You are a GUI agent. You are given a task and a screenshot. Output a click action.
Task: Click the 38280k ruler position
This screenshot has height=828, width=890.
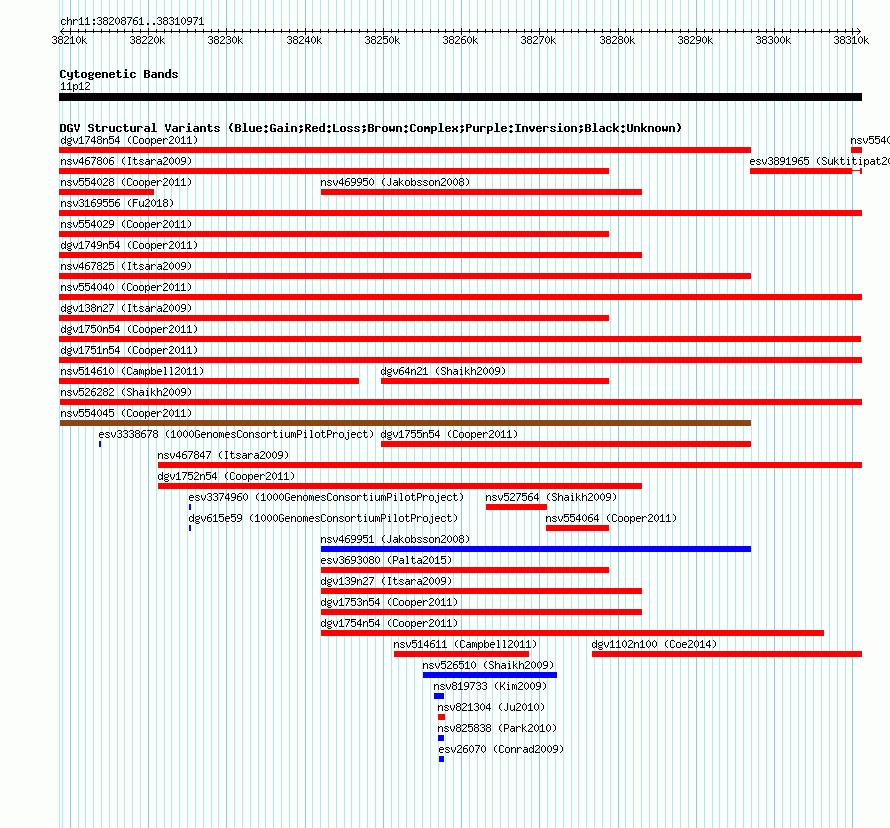tap(617, 40)
